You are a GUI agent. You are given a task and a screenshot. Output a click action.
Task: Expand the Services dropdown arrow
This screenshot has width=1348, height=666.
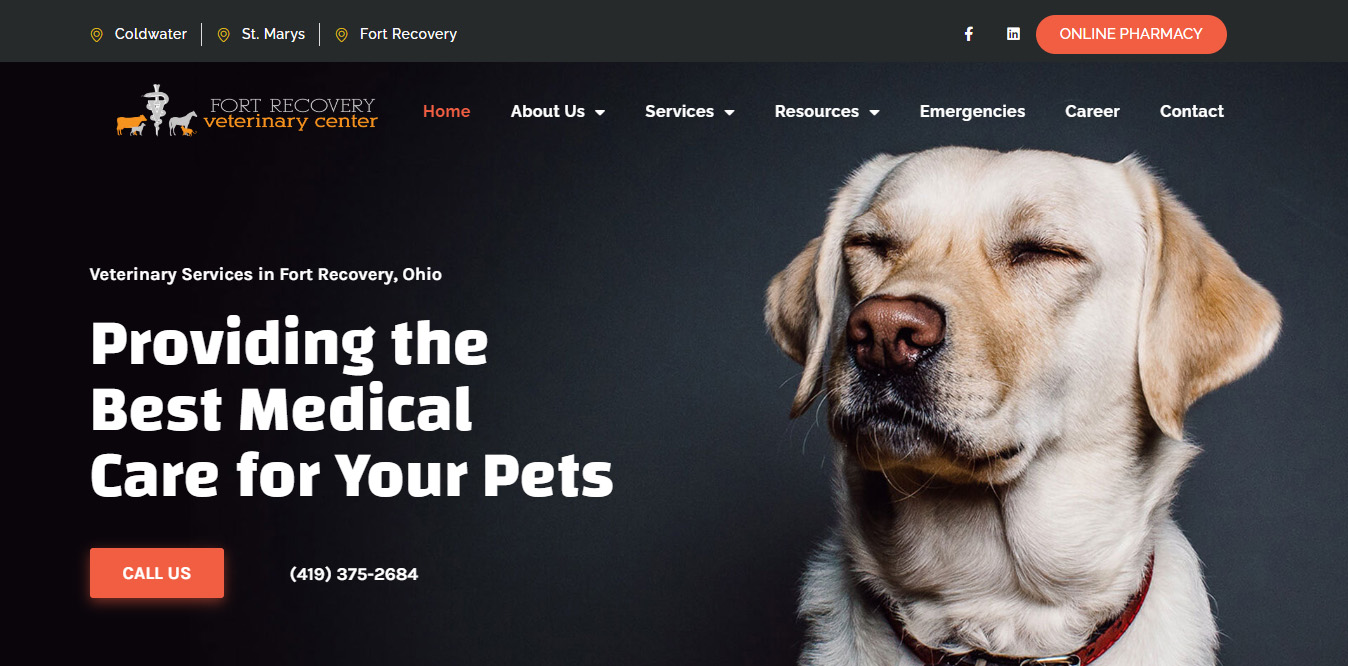[x=730, y=112]
